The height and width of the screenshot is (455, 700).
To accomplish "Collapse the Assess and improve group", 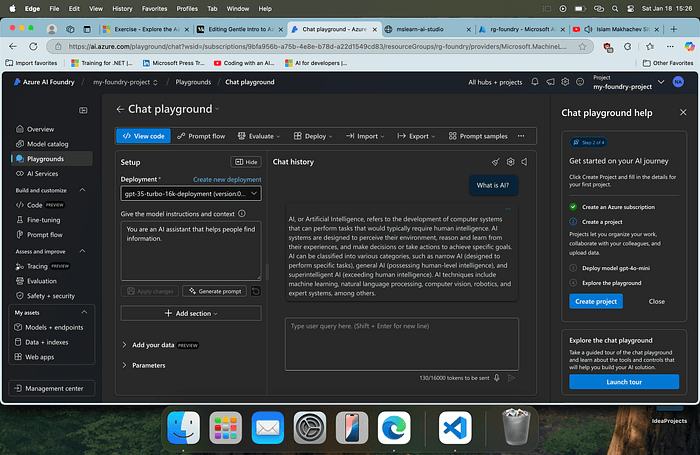I will pyautogui.click(x=83, y=251).
